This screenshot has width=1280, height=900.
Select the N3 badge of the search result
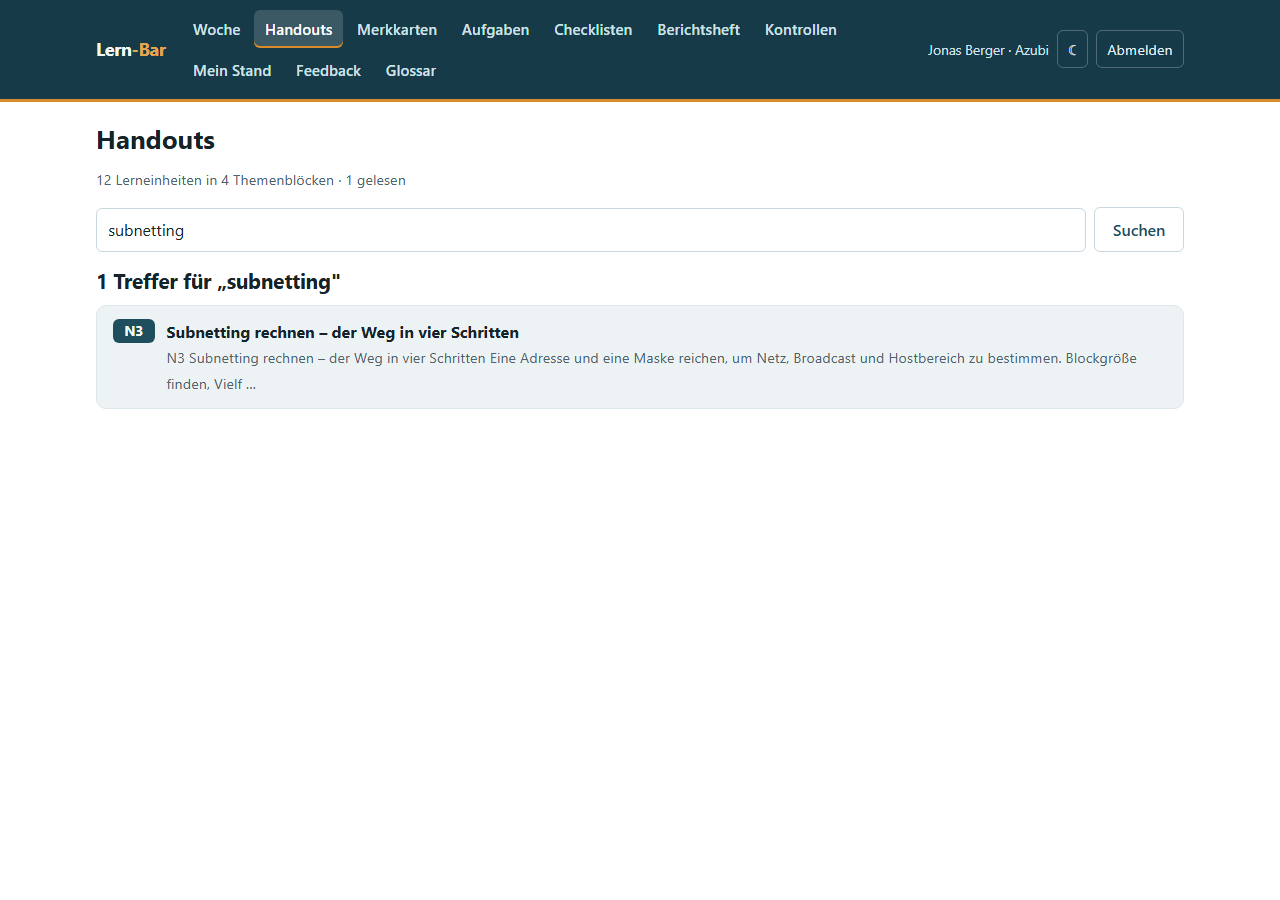134,331
